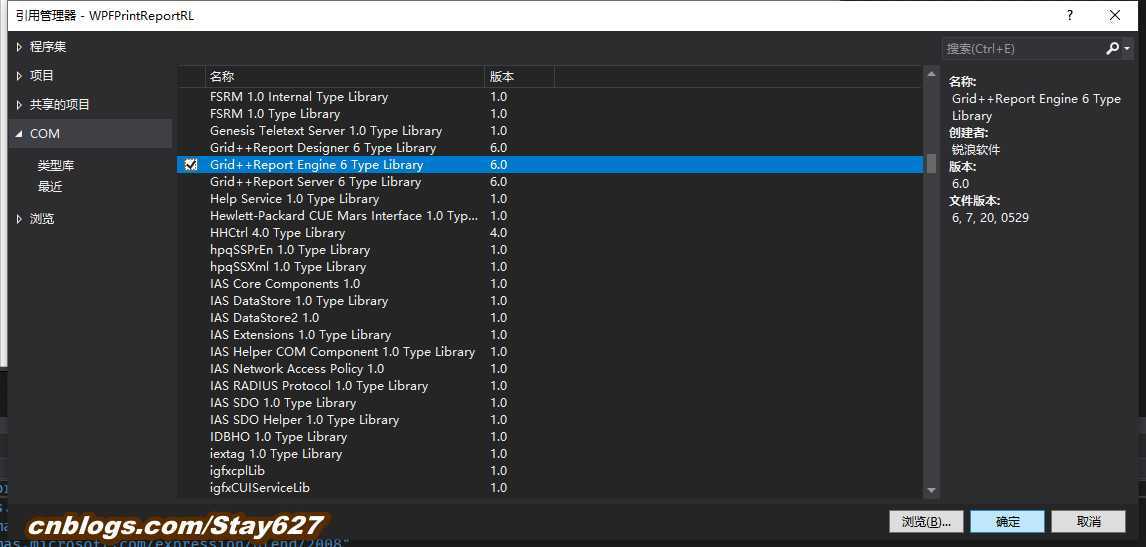
Task: Select IDBHO 1.0 Type Library
Action: (x=550, y=437)
